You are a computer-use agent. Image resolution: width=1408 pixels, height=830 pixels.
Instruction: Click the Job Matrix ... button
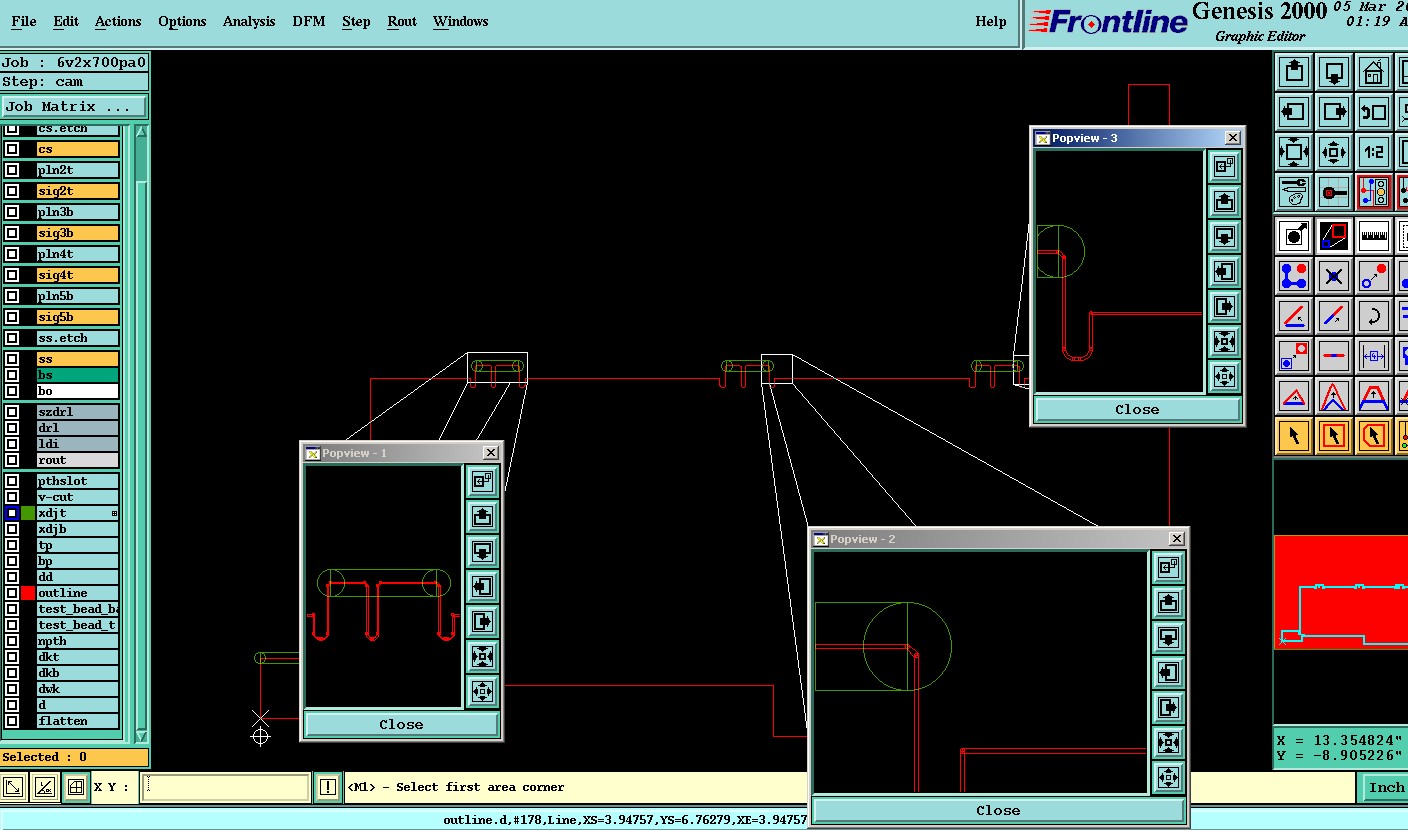click(x=73, y=106)
